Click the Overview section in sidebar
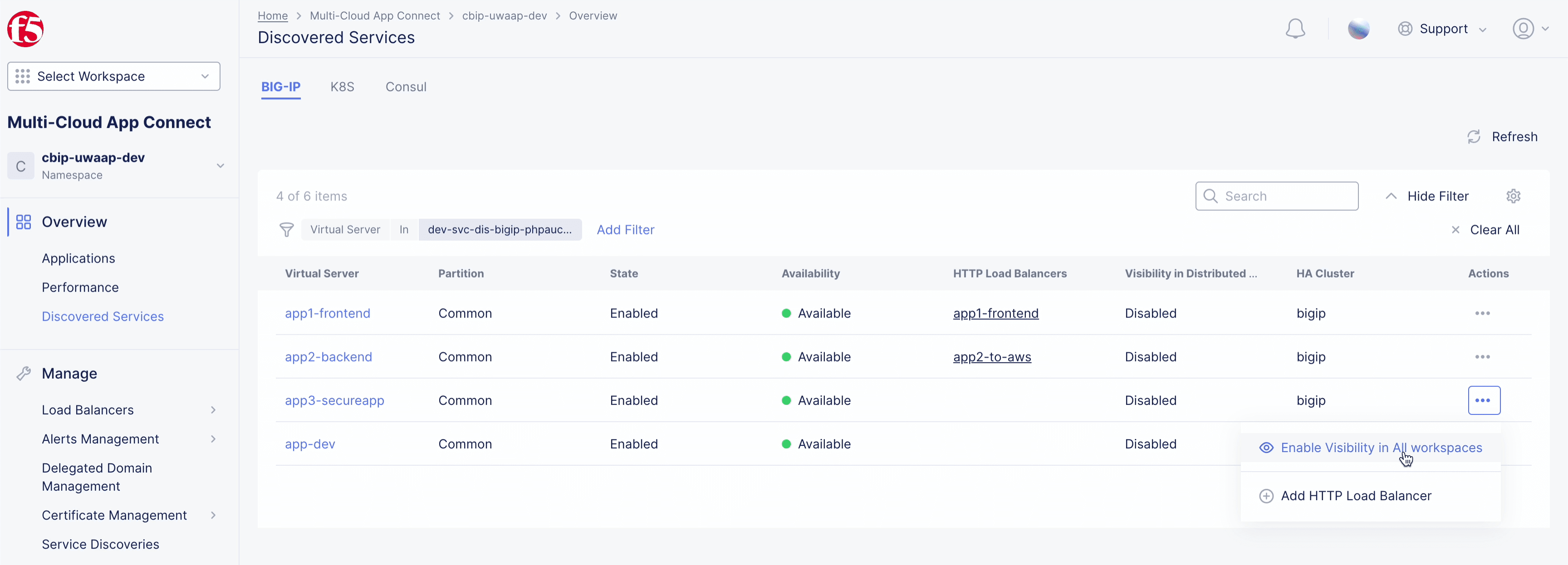 (x=74, y=222)
